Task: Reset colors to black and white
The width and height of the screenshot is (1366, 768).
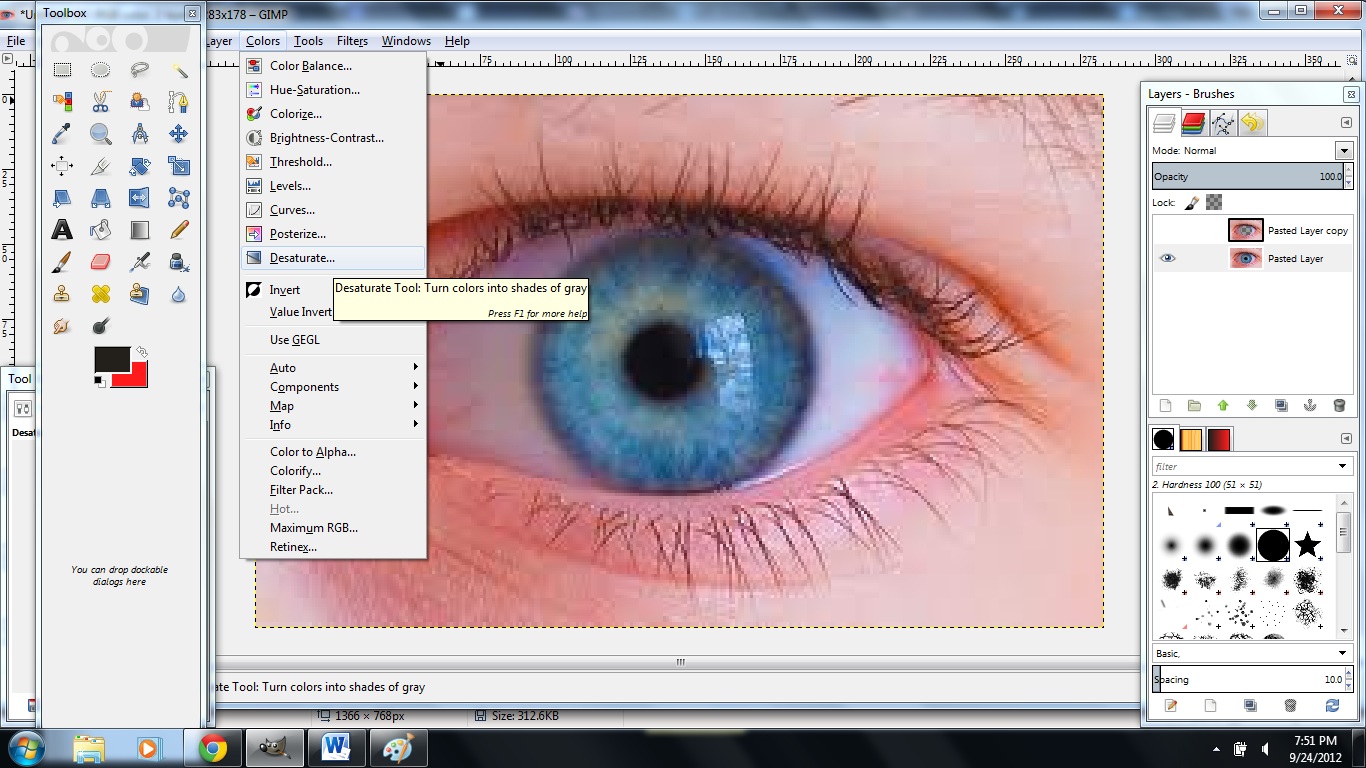Action: tap(99, 381)
